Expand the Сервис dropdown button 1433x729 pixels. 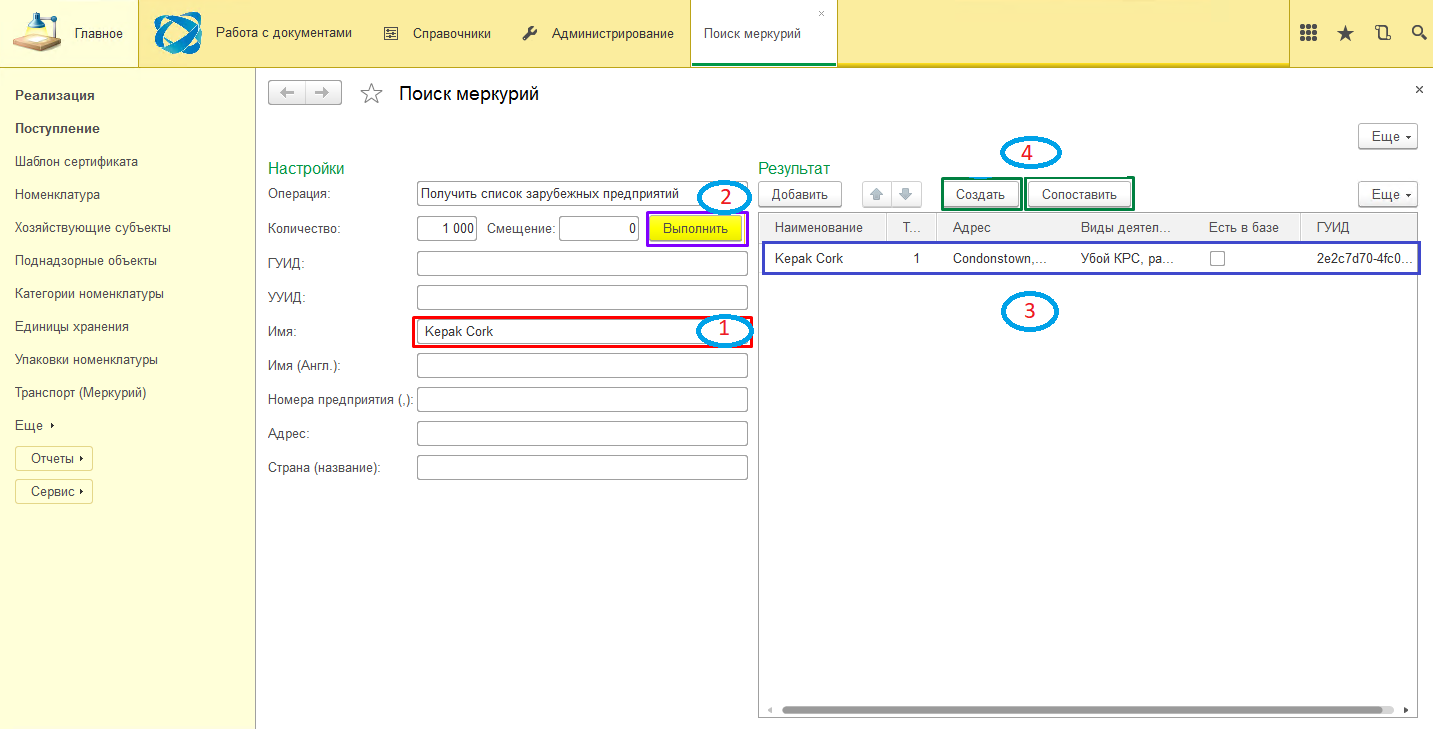(54, 492)
